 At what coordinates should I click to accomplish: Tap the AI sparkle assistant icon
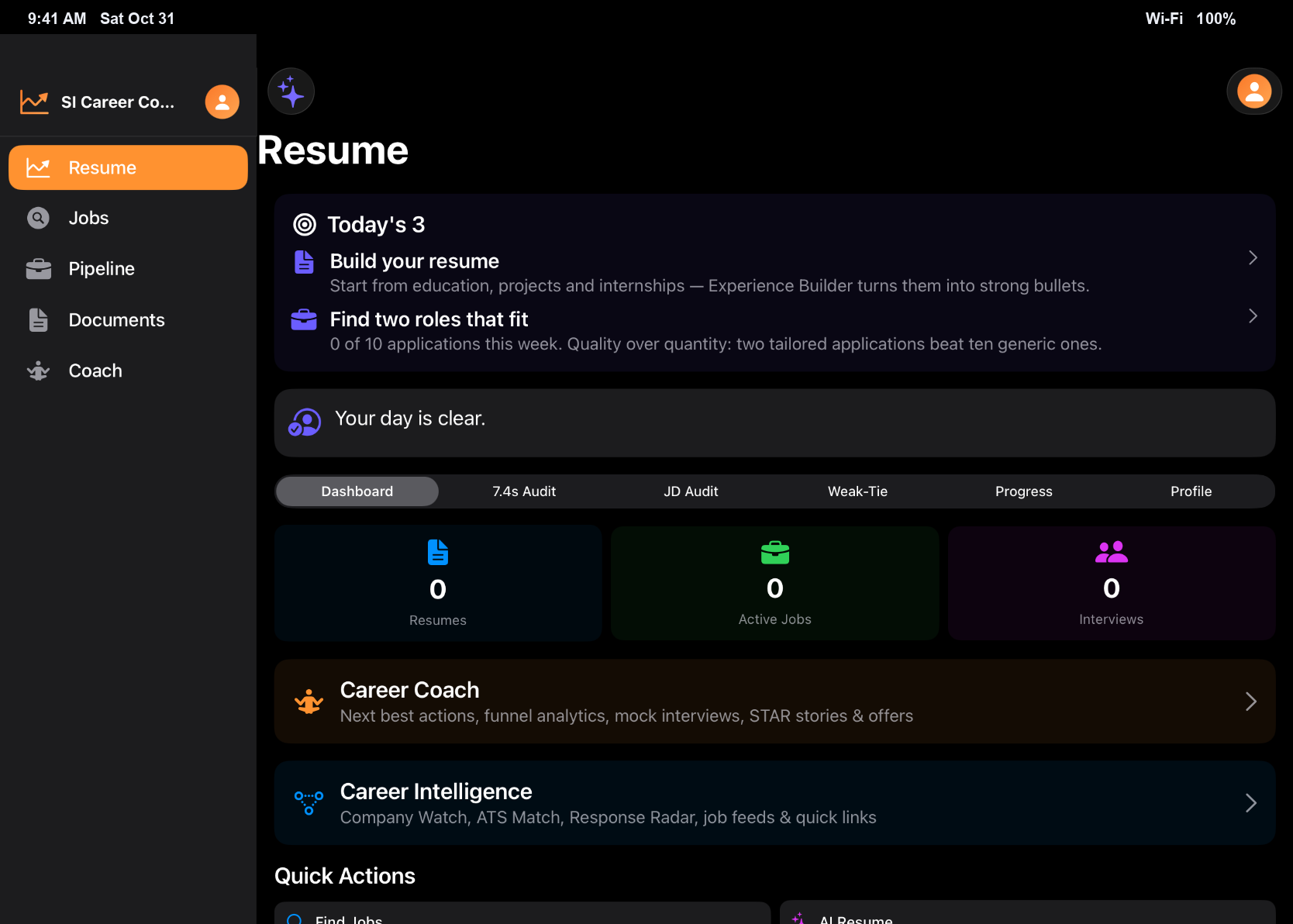coord(291,91)
